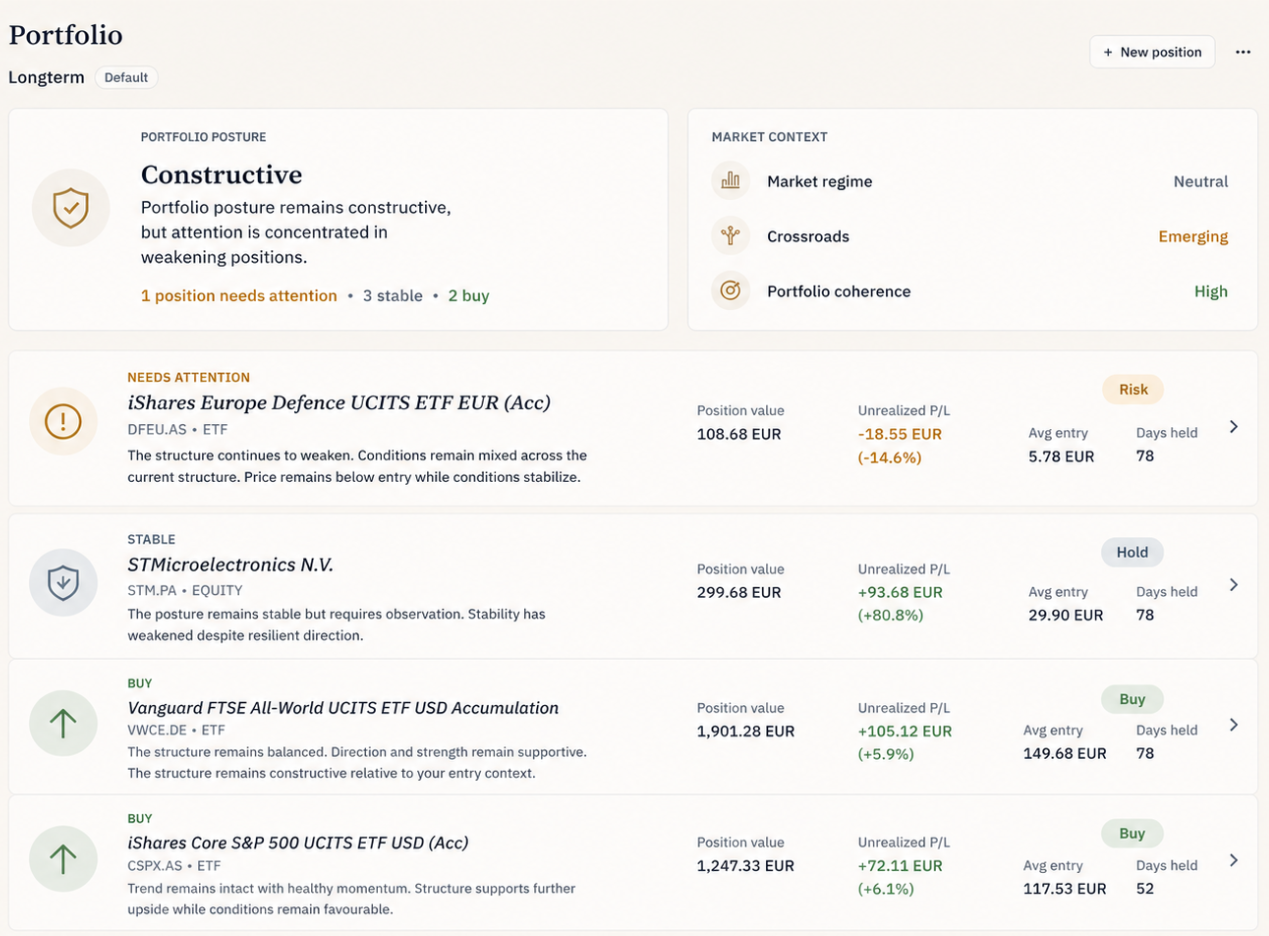Click the green up-arrow icon for iShares Core S&P 500
Screen dimensions: 1269x936
click(64, 858)
